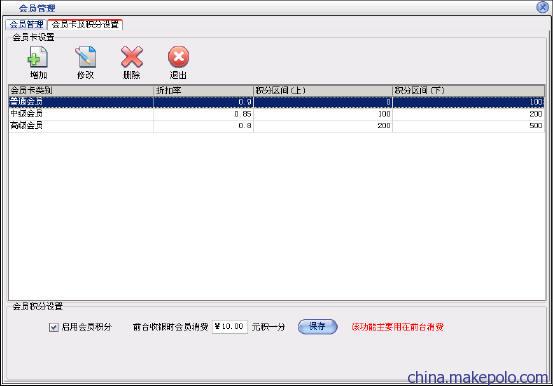Select the 普通会员 row
The width and height of the screenshot is (553, 386).
276,102
